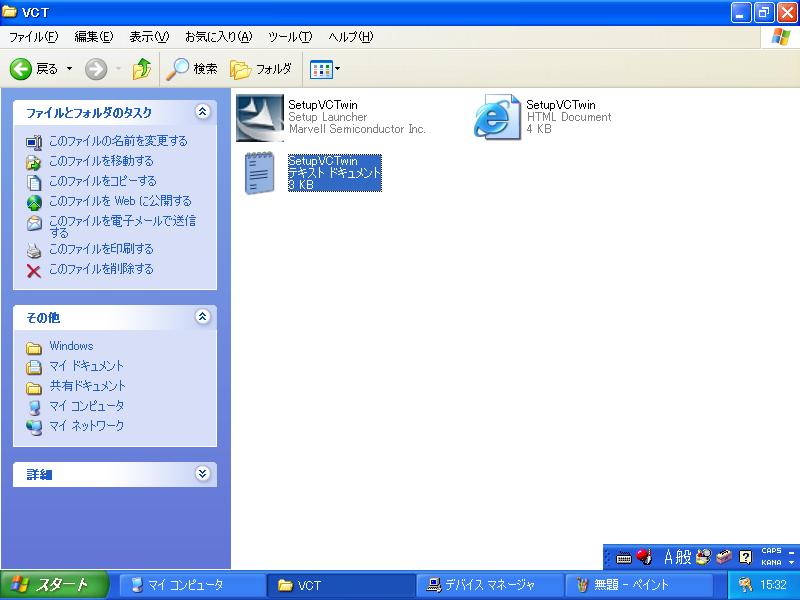
Task: Click the マイ ネットワーク globe icon
Action: tap(34, 428)
